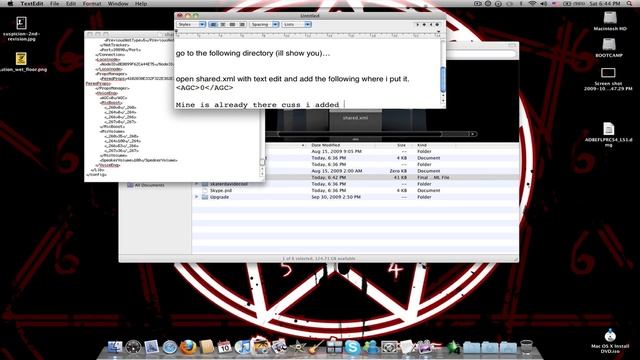Viewport: 640px width, 360px height.
Task: Open Spotlight search in menu bar
Action: coord(629,3)
